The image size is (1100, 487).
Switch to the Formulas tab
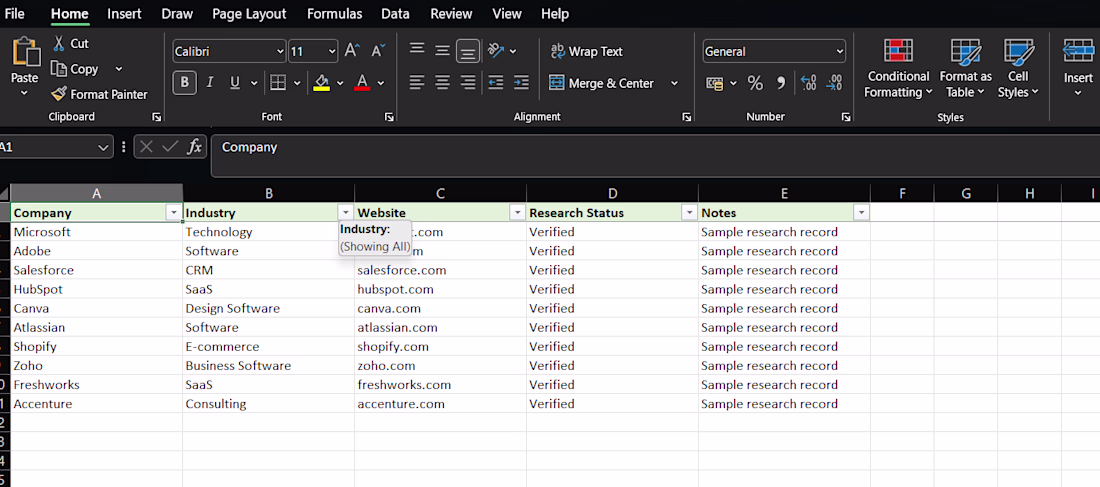point(335,13)
